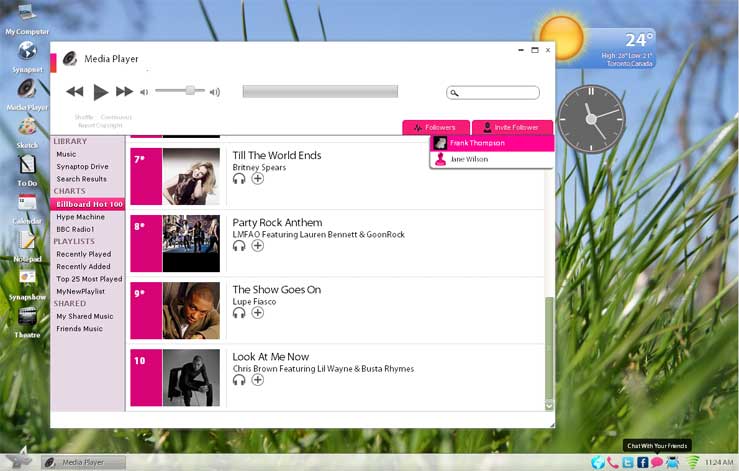This screenshot has height=471, width=739.
Task: Click the track progress bar
Action: point(320,91)
